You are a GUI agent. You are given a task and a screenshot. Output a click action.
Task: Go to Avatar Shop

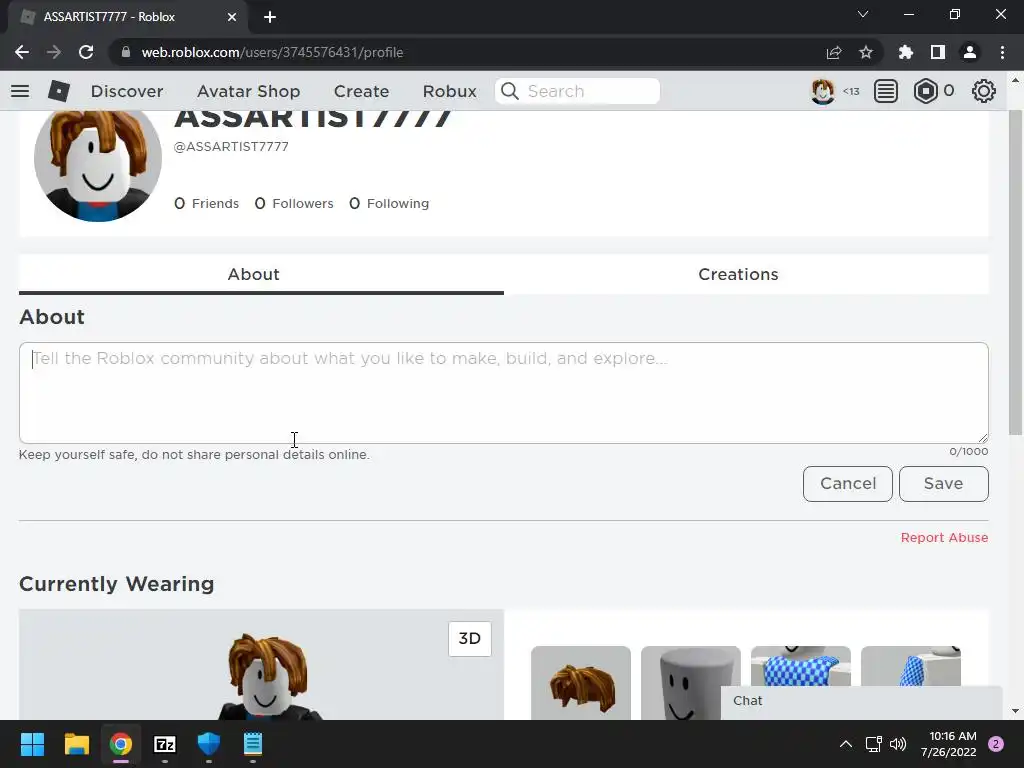pos(249,91)
